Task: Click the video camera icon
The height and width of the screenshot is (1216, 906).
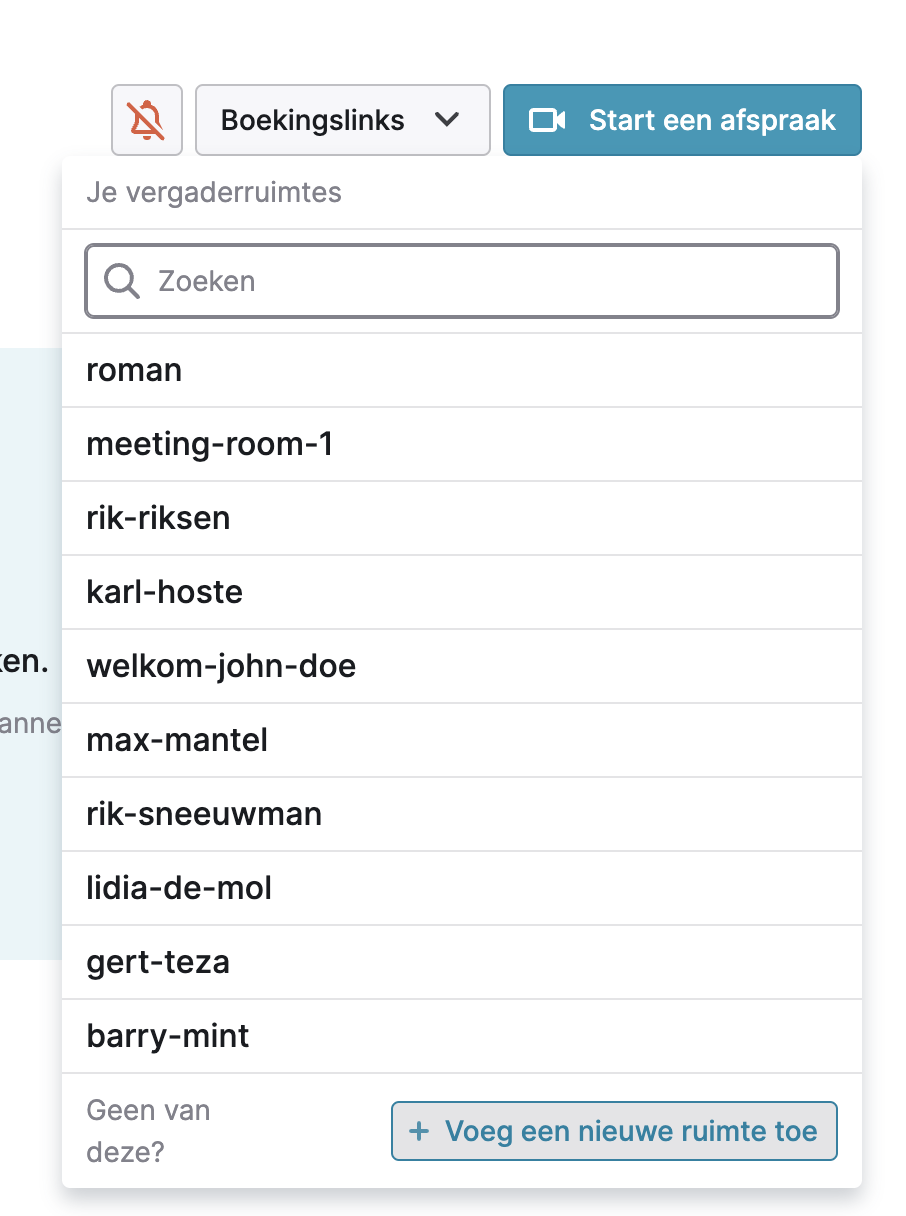Action: point(547,120)
